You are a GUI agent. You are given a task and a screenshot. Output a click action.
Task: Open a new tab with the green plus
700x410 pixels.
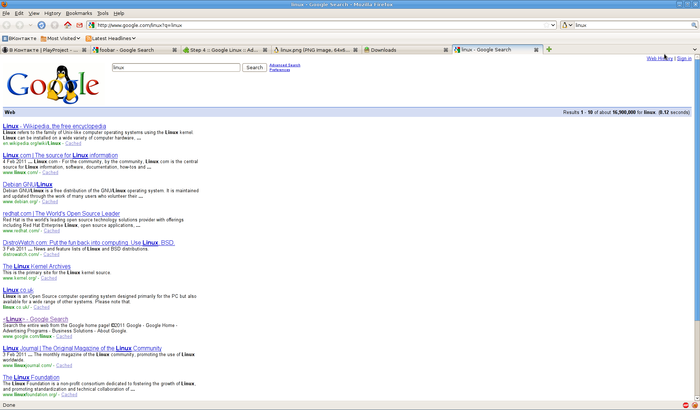click(x=549, y=50)
